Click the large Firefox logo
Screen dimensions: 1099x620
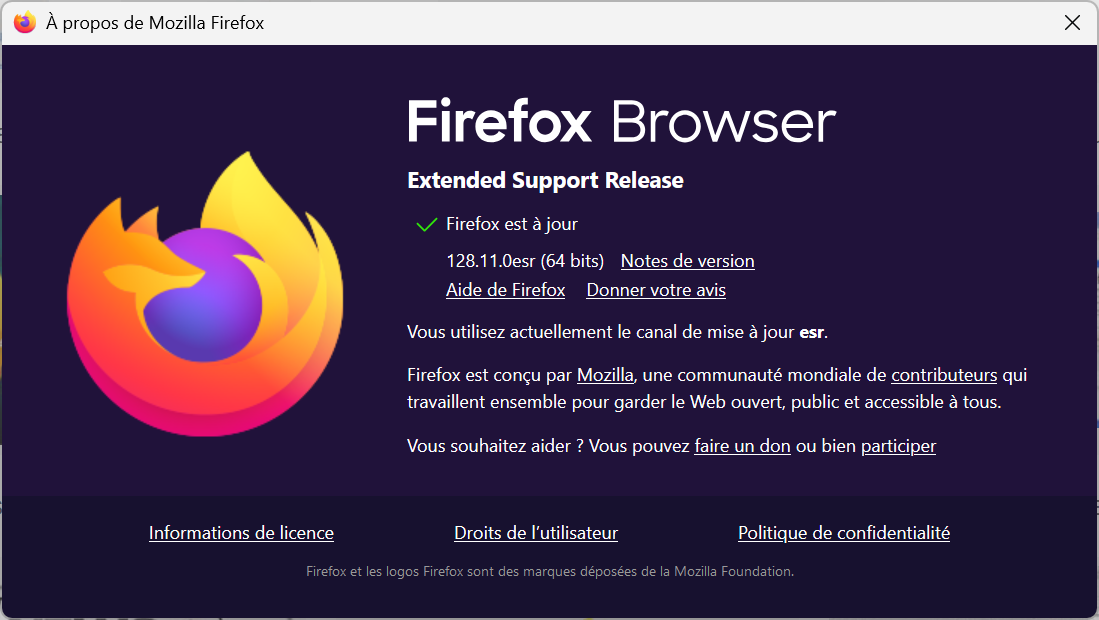[x=205, y=294]
